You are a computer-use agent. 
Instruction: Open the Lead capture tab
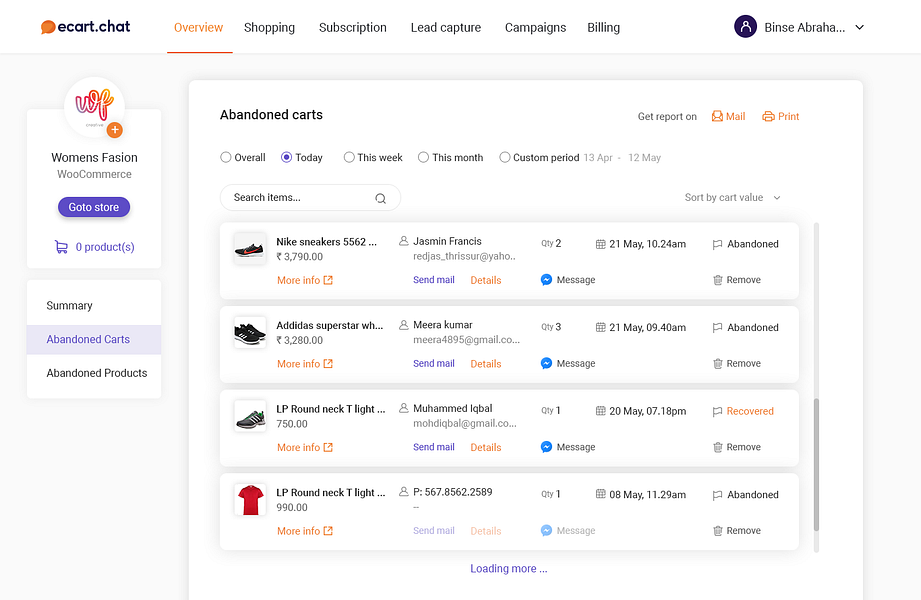point(446,27)
